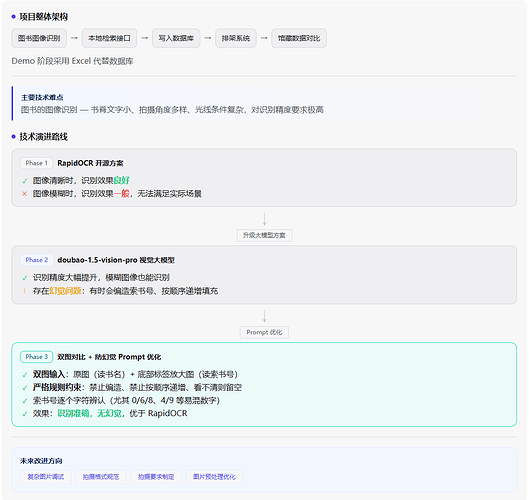Image resolution: width=529 pixels, height=500 pixels.
Task: Click the Prompt 优化 transition label
Action: (264, 332)
